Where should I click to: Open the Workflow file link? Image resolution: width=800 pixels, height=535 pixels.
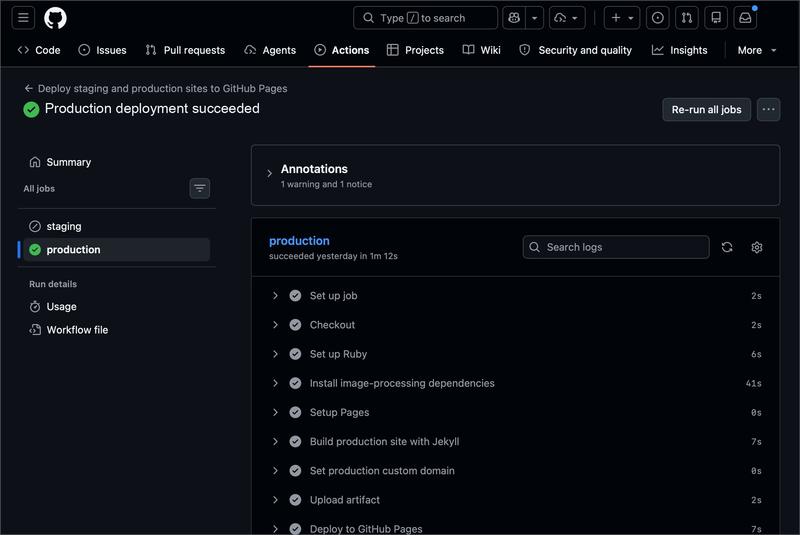(x=117, y=330)
